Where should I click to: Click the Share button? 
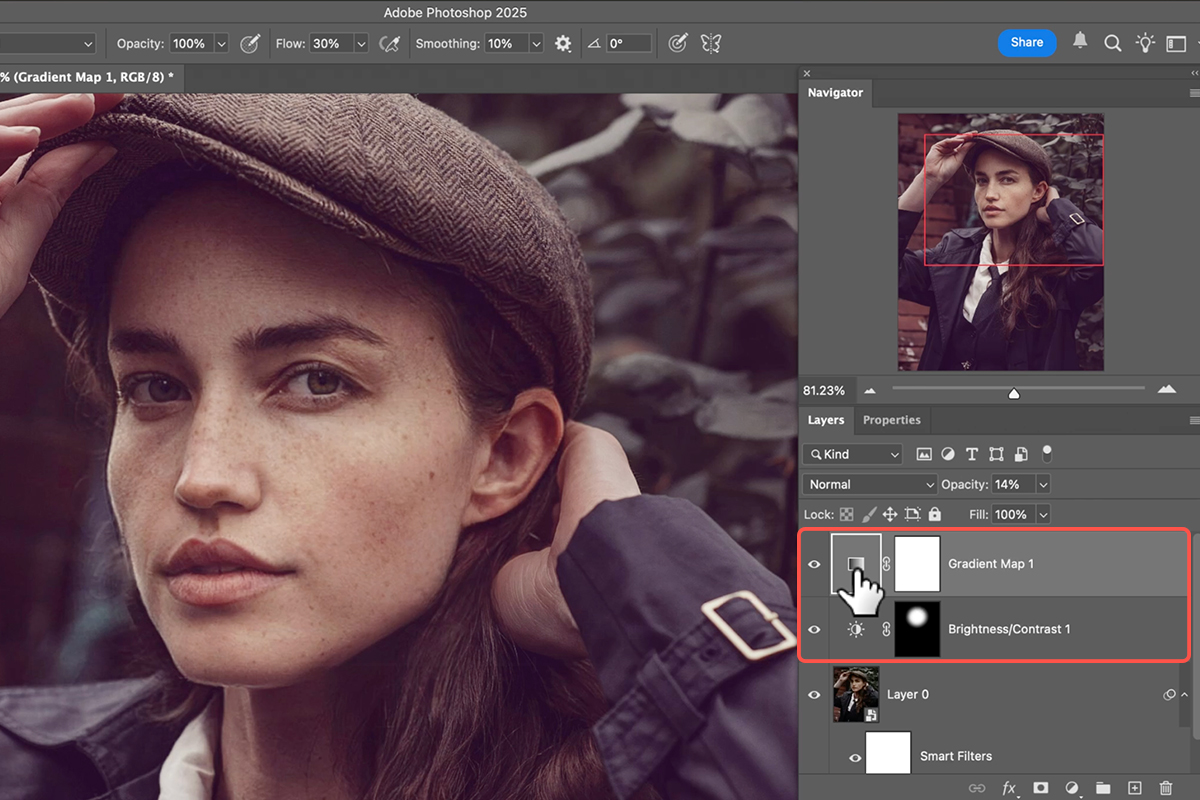coord(1026,43)
